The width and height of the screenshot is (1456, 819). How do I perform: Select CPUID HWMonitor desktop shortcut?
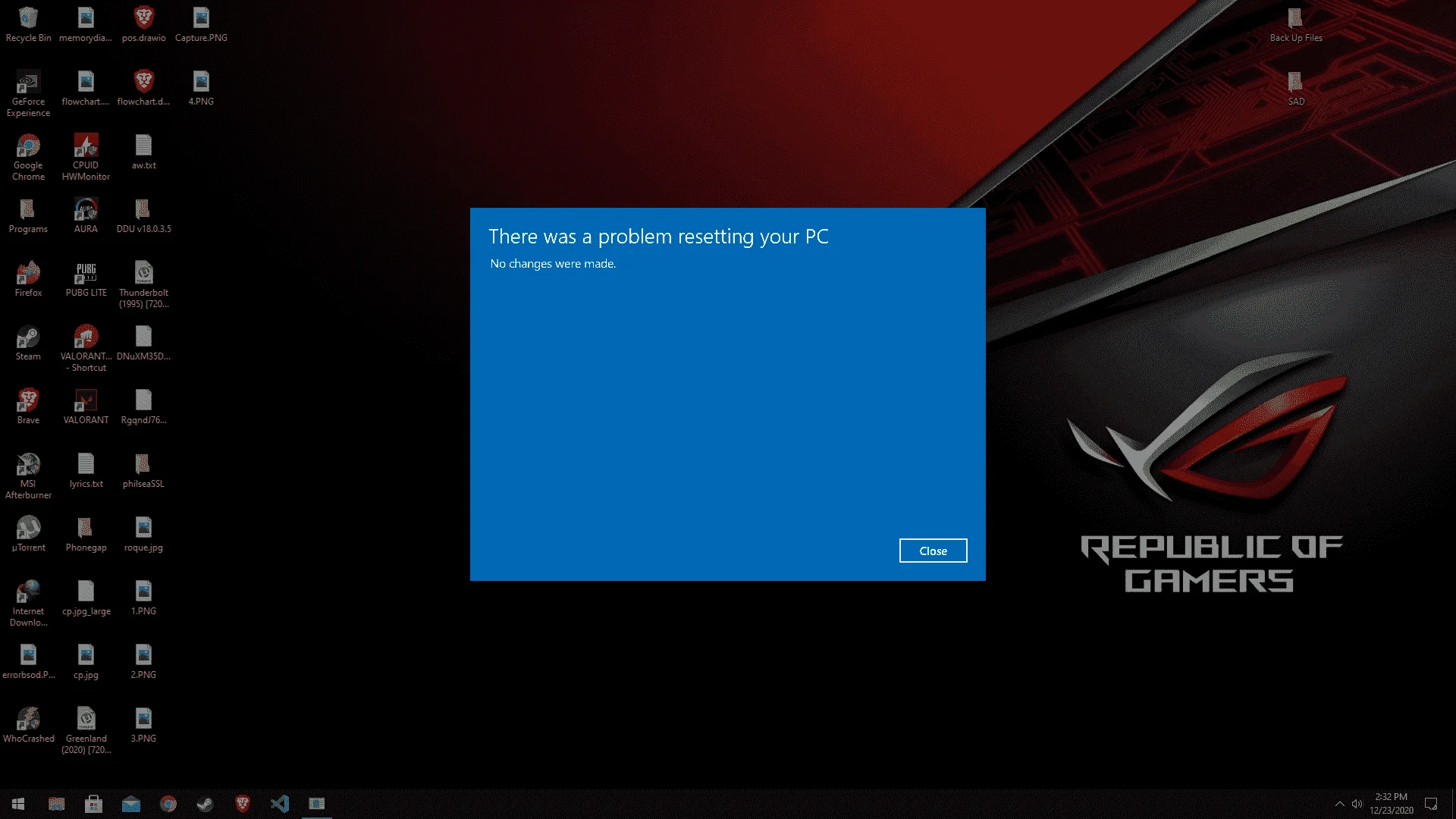[86, 158]
